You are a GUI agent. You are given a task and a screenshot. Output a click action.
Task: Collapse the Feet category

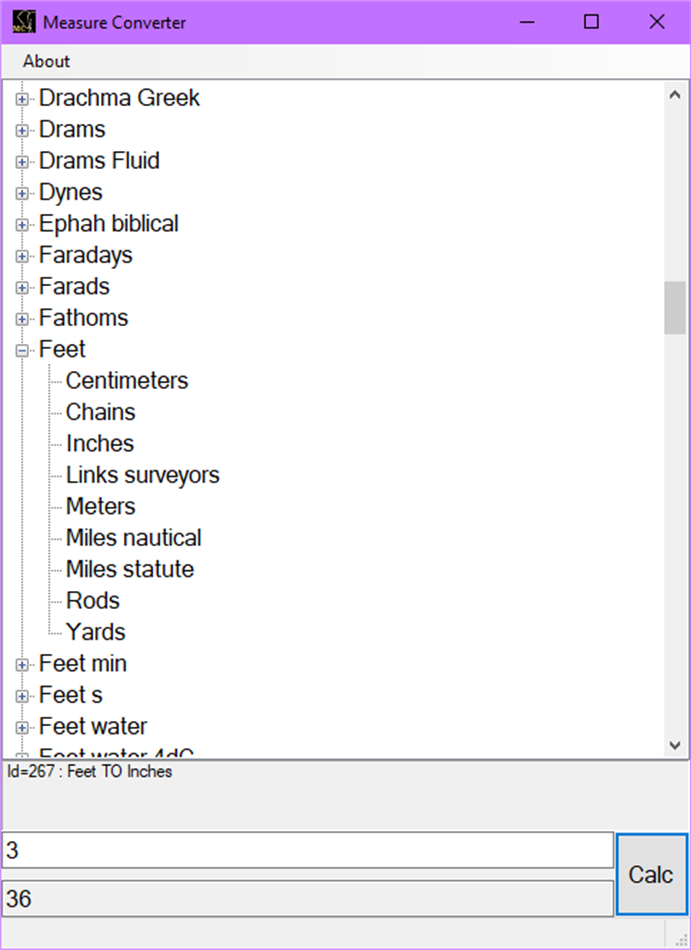click(22, 349)
